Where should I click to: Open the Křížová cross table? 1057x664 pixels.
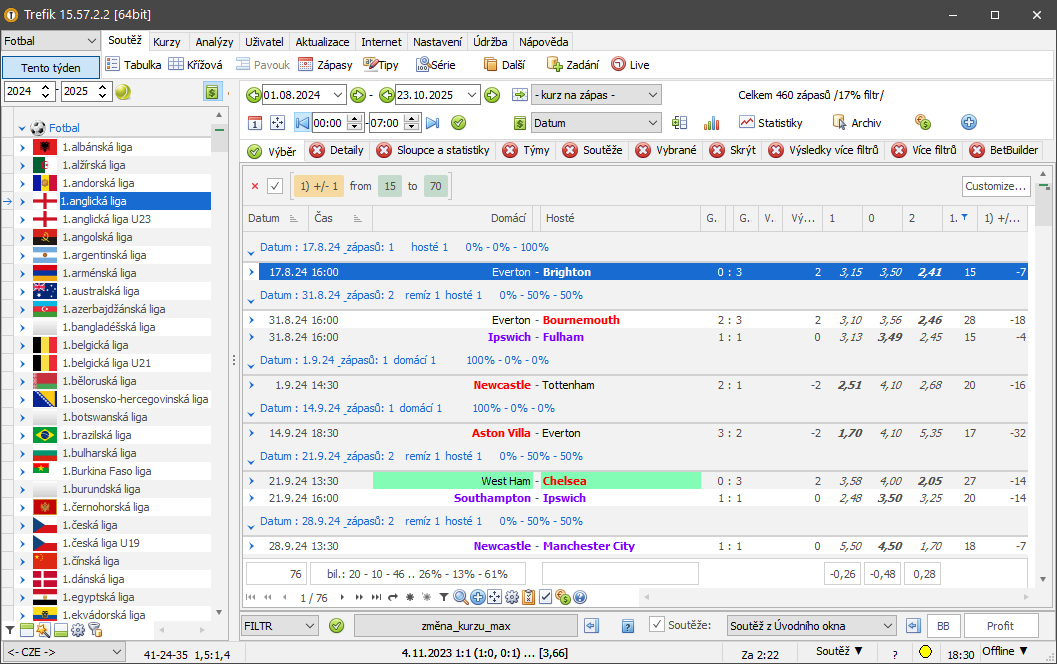tap(195, 65)
